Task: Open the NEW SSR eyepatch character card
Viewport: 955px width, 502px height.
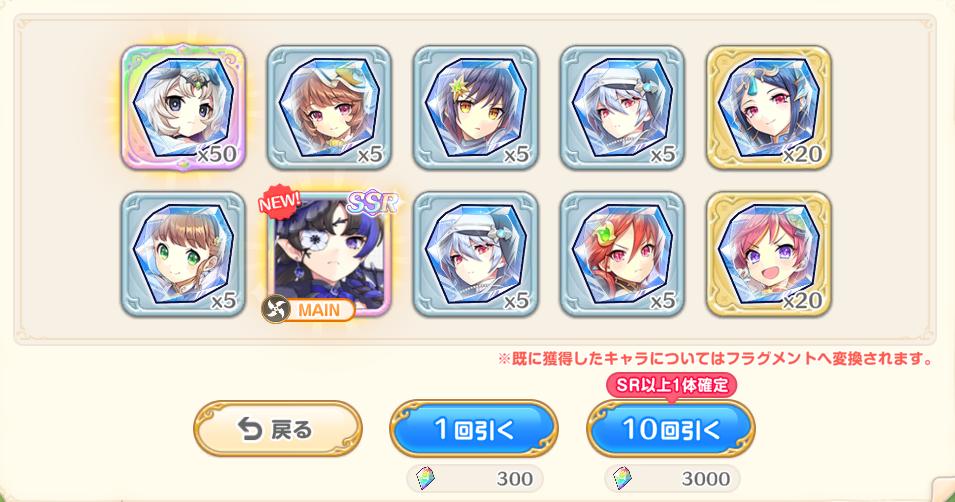Action: (x=329, y=253)
